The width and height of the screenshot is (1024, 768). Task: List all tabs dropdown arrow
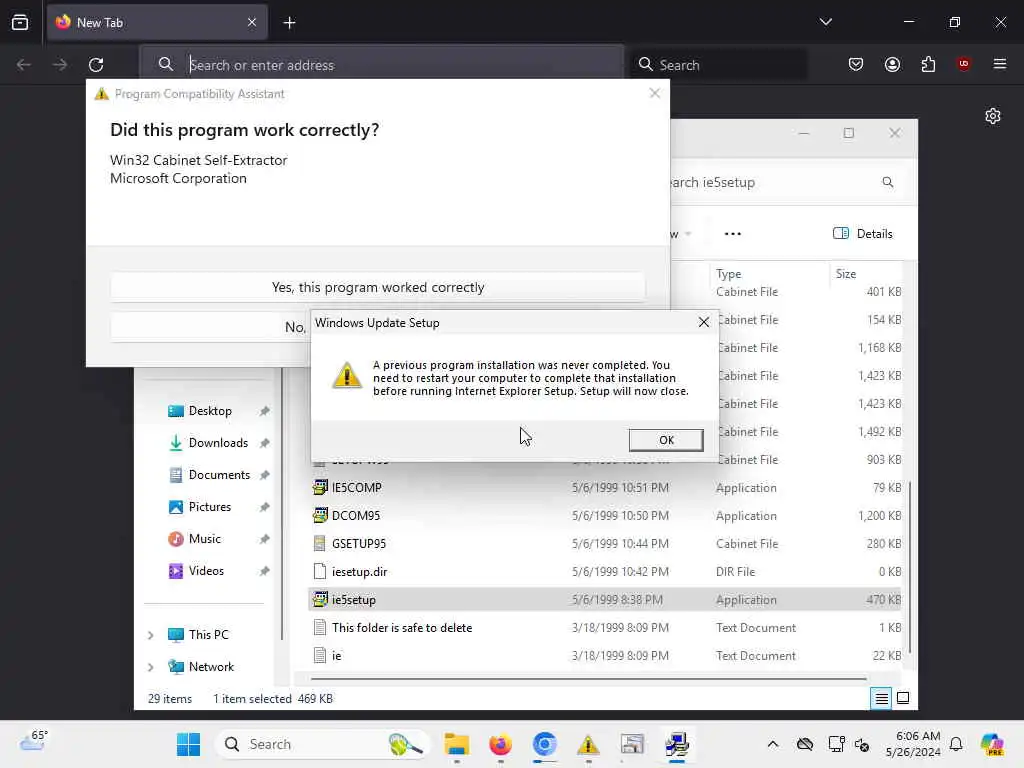click(x=825, y=22)
